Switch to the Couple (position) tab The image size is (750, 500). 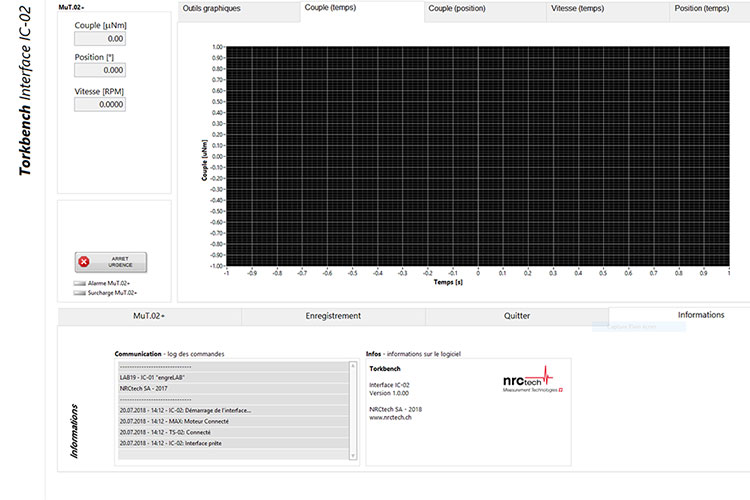(485, 11)
